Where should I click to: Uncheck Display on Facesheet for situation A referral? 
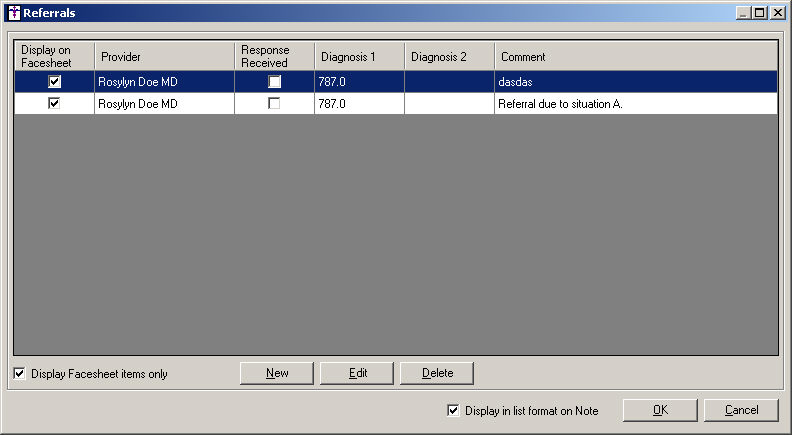tap(55, 103)
